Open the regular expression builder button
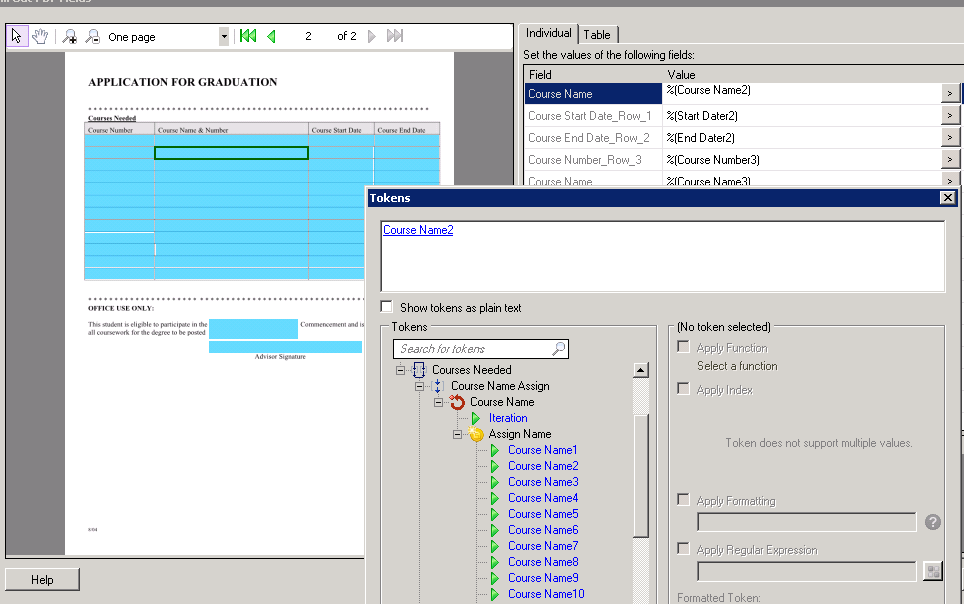The height and width of the screenshot is (604, 964). pos(933,571)
